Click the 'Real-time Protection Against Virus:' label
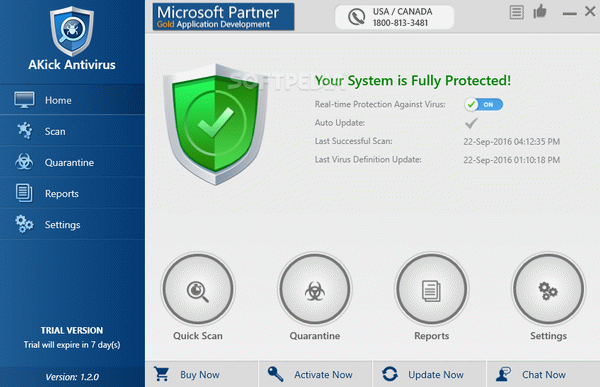The height and width of the screenshot is (387, 600). [x=380, y=104]
